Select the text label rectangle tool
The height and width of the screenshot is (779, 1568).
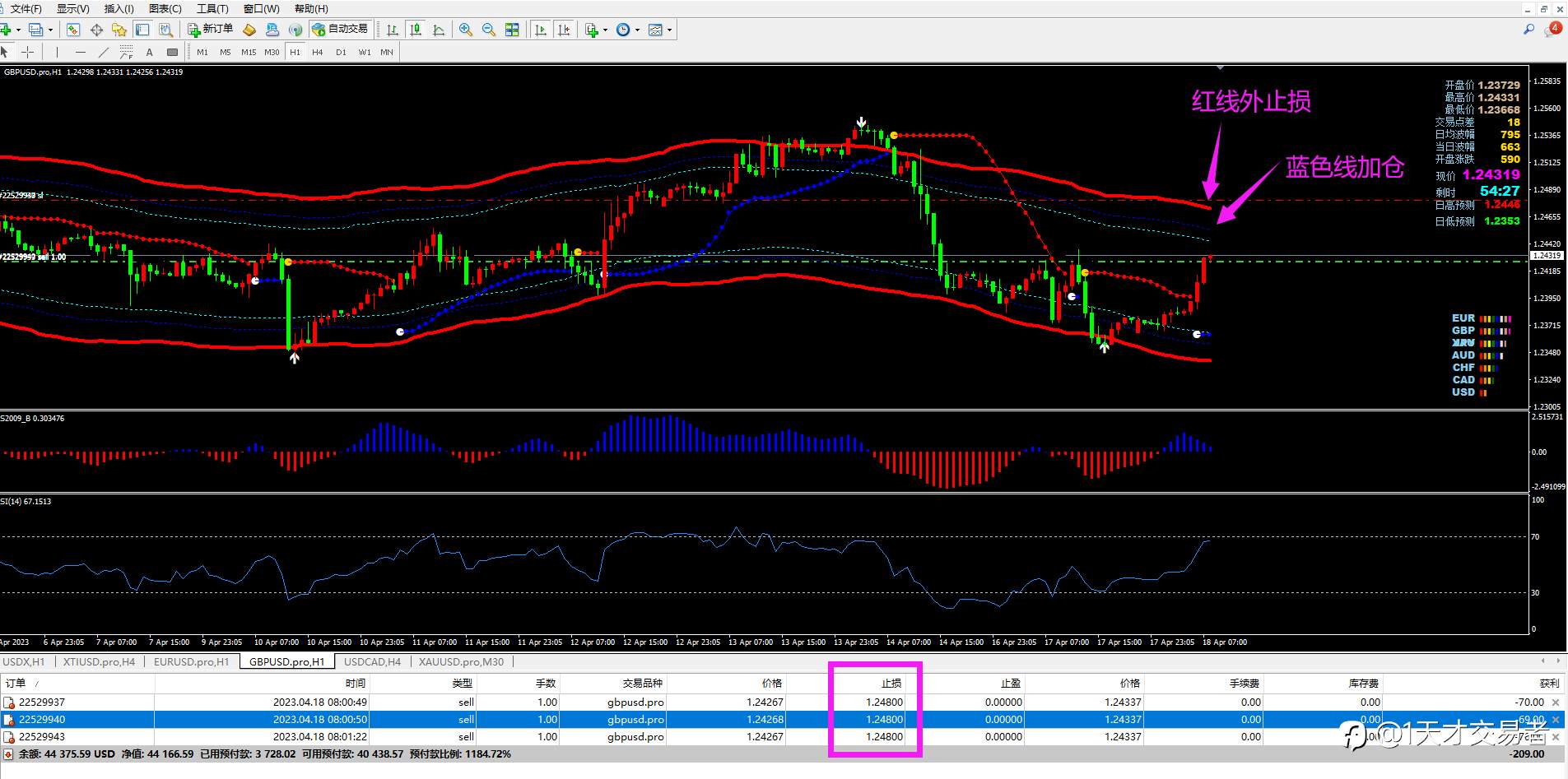pyautogui.click(x=172, y=52)
